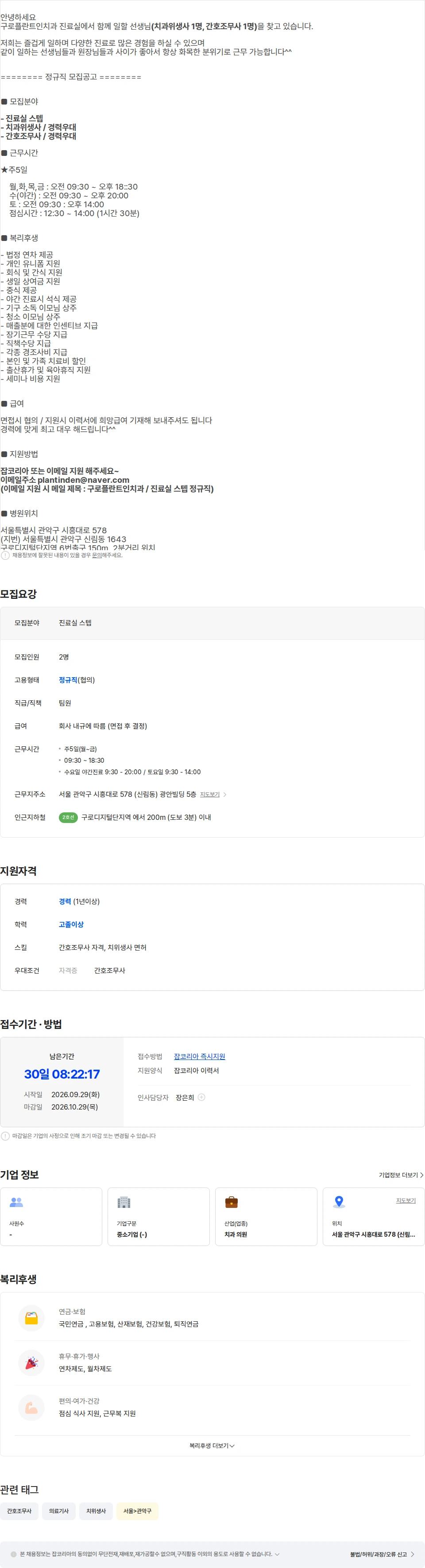Click the 휴무·휴가·행사 party icon
This screenshot has width=425, height=1568.
point(31,1363)
